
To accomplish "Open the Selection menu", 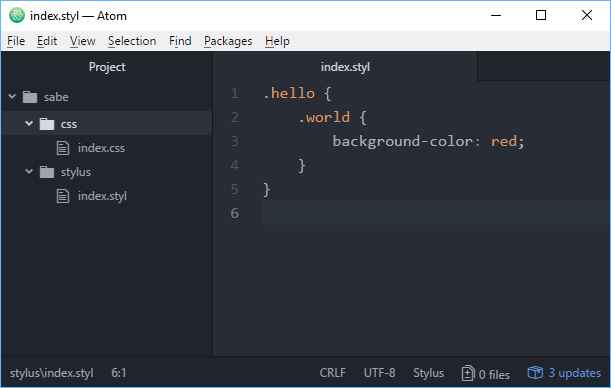I will [x=132, y=41].
